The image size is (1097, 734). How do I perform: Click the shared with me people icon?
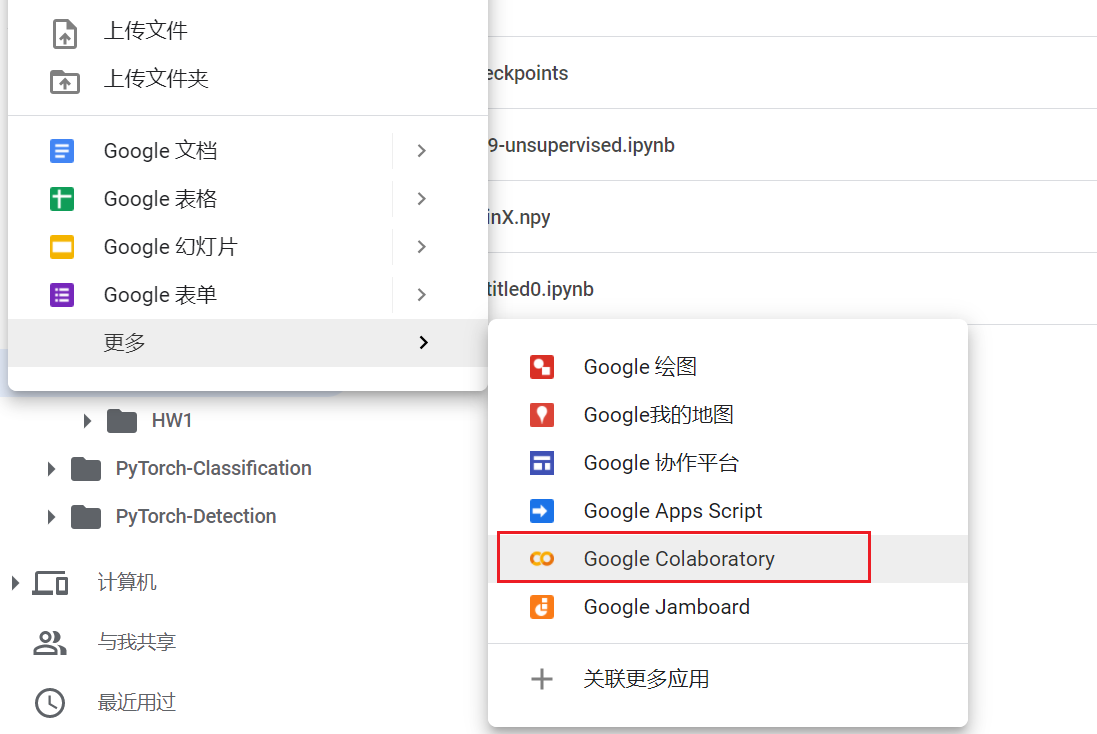50,642
